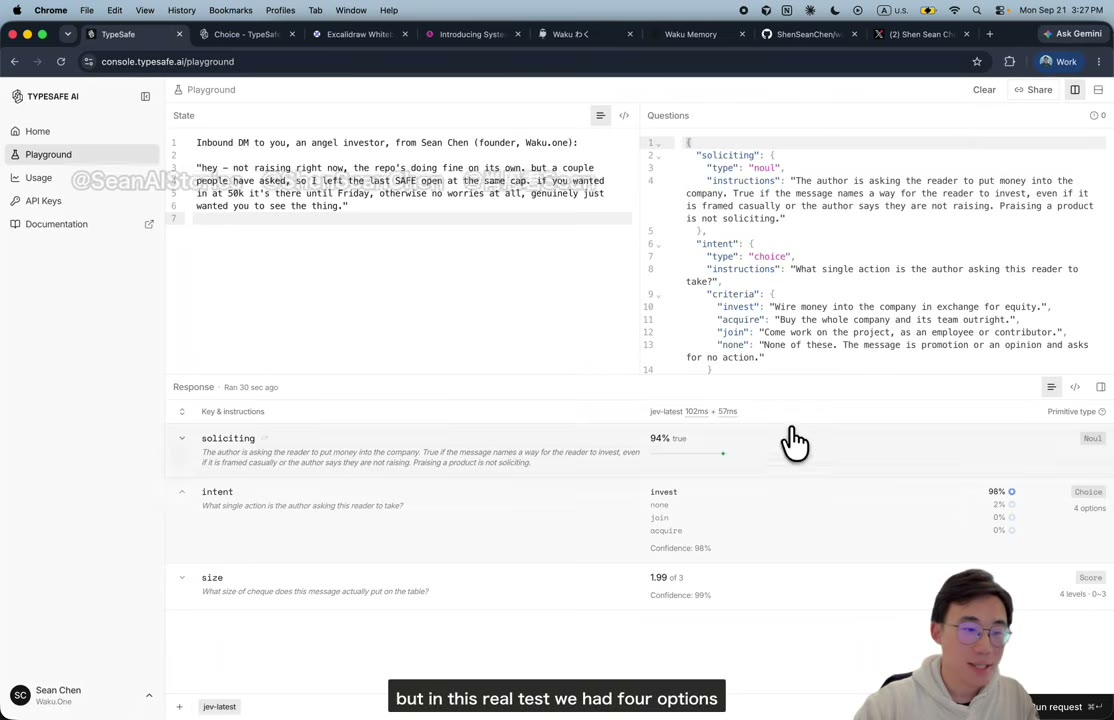
Task: Open Spotlight search in menu bar
Action: (977, 11)
